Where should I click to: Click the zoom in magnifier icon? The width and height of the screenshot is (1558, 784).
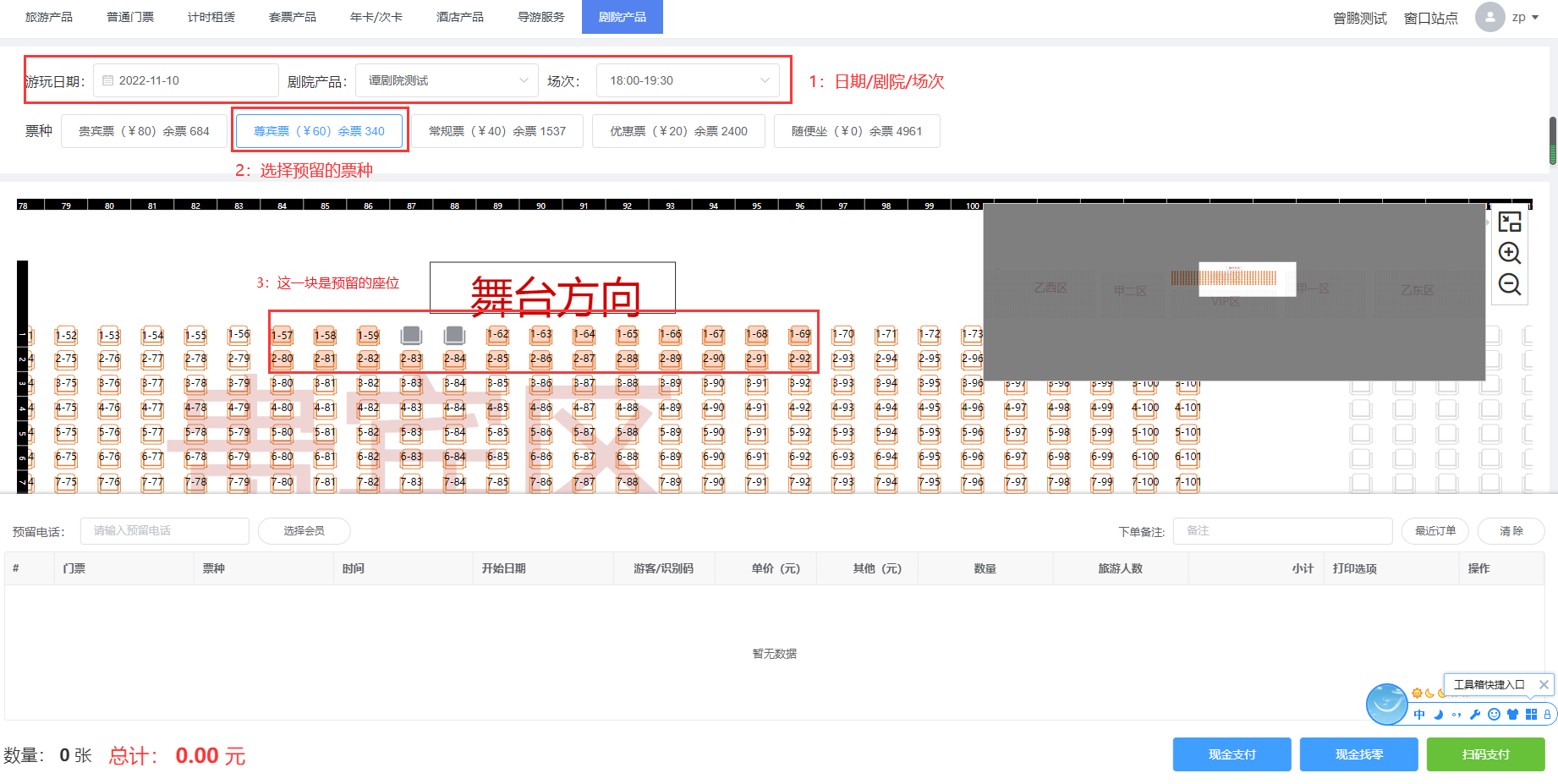click(1510, 253)
